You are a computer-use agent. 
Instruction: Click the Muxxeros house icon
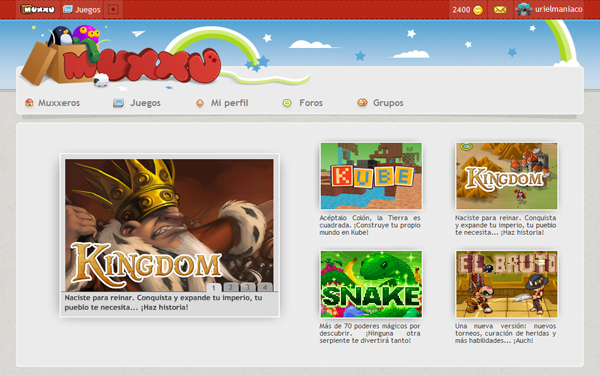click(29, 102)
